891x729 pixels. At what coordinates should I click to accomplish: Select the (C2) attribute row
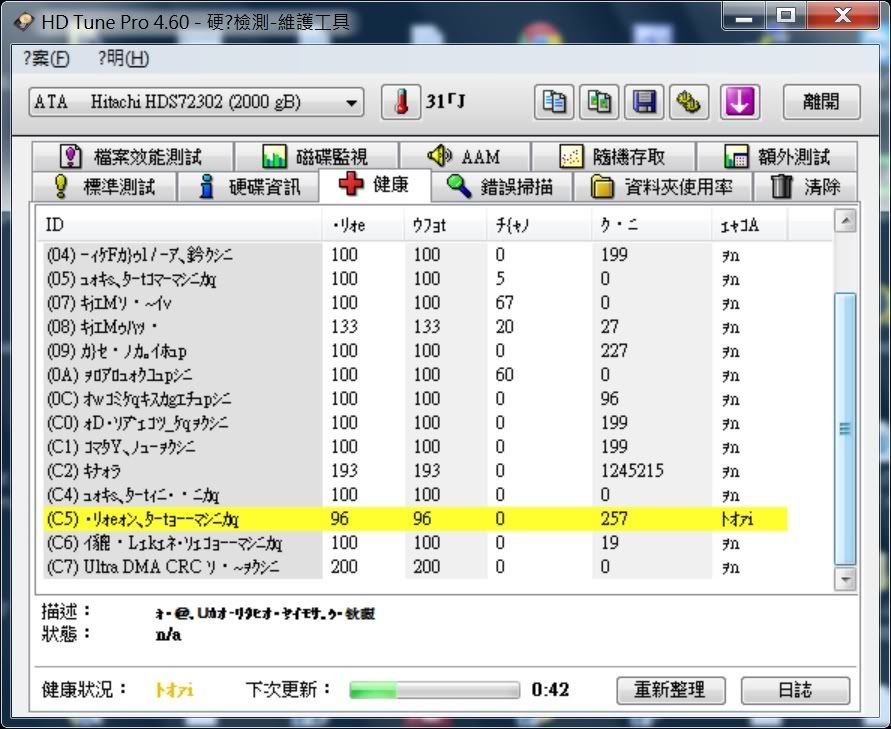(415, 471)
